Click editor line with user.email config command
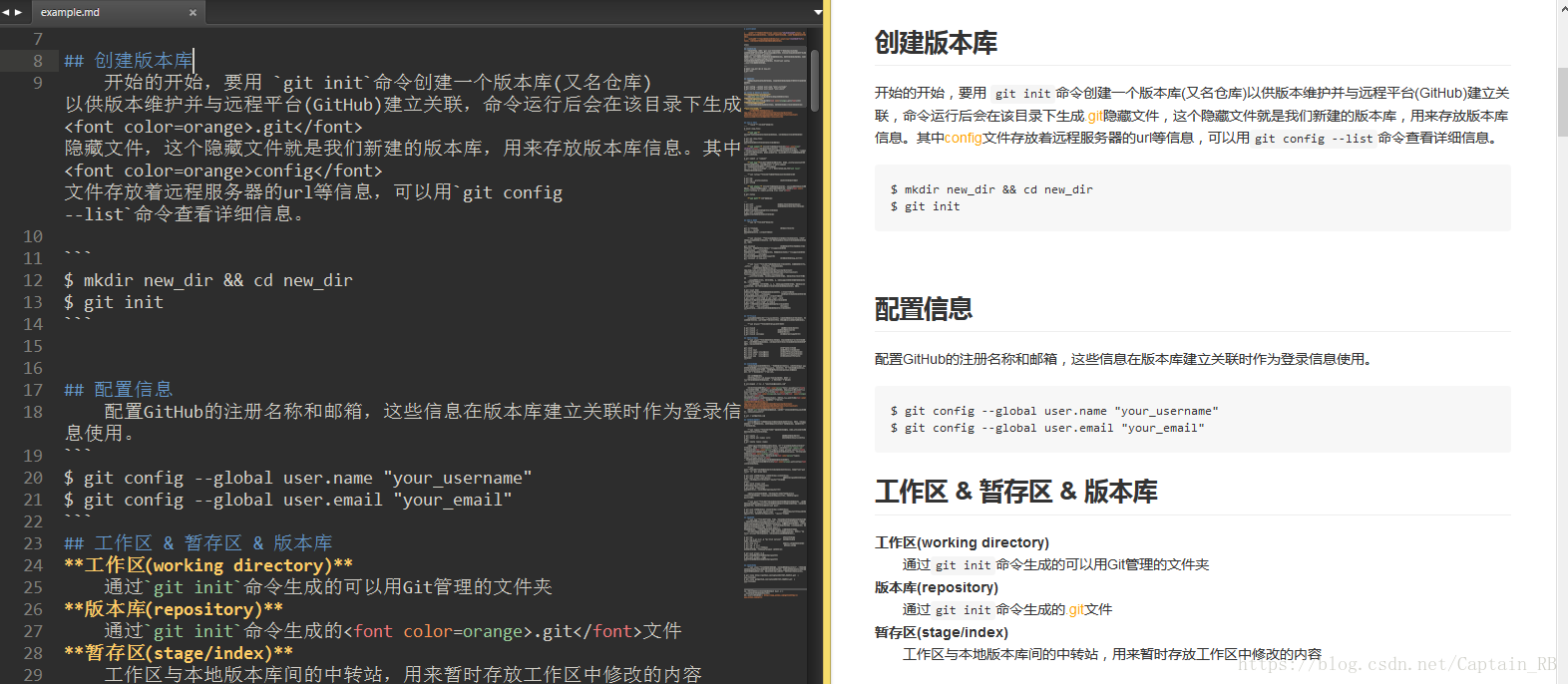The image size is (1568, 684). click(288, 500)
